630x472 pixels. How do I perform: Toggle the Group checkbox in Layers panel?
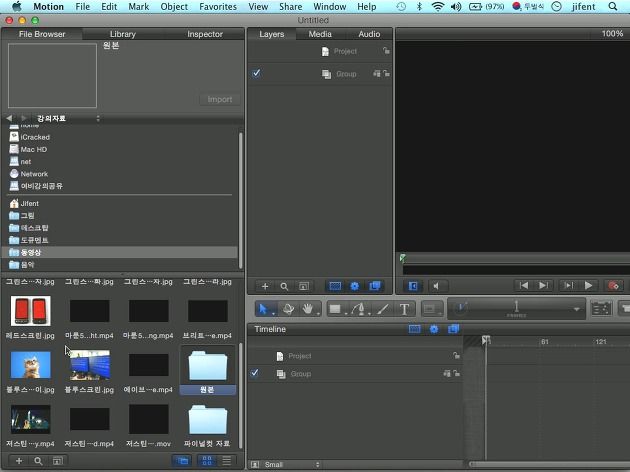256,73
